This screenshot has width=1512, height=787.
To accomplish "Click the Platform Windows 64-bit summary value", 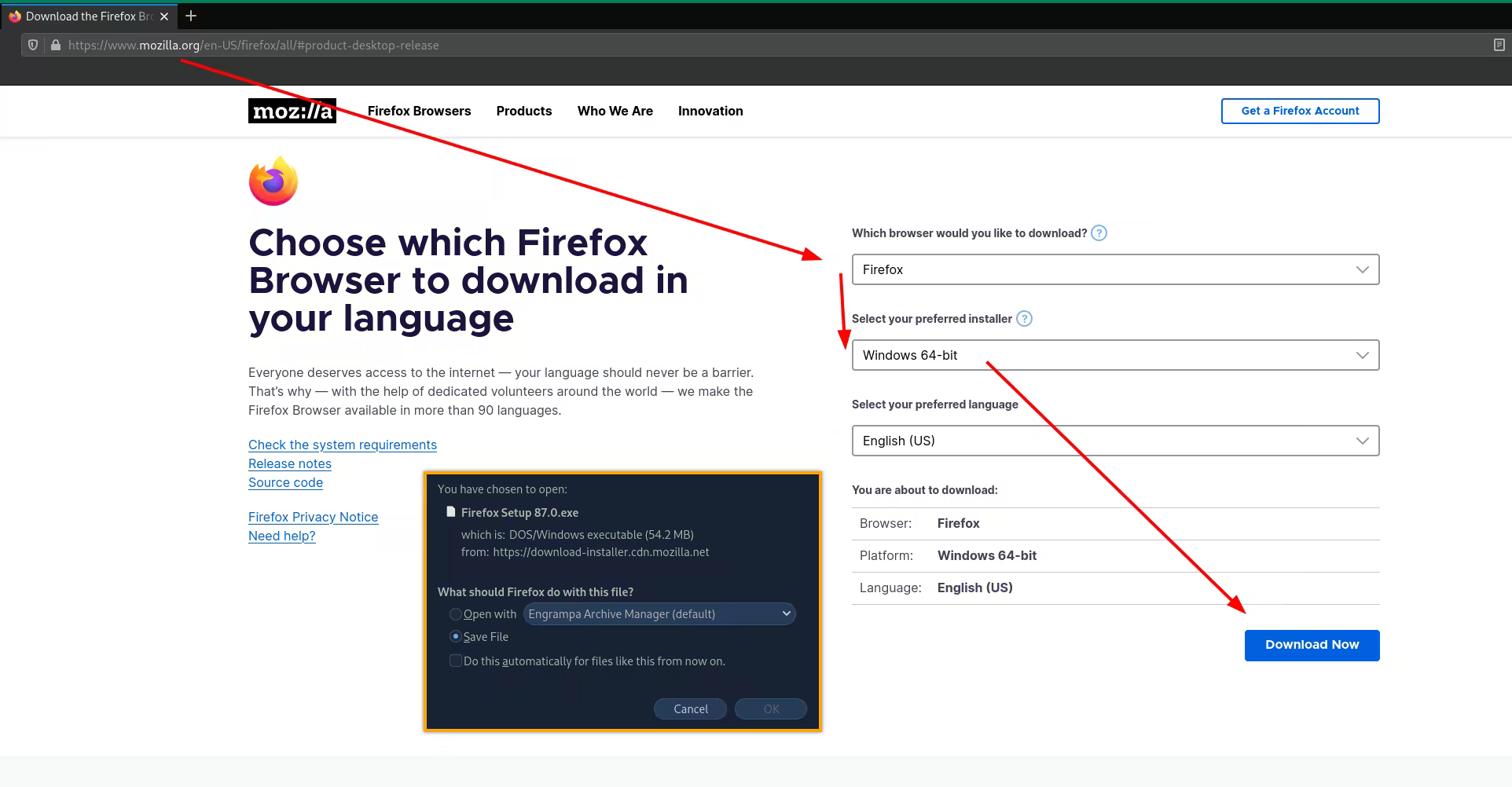I will (x=987, y=555).
